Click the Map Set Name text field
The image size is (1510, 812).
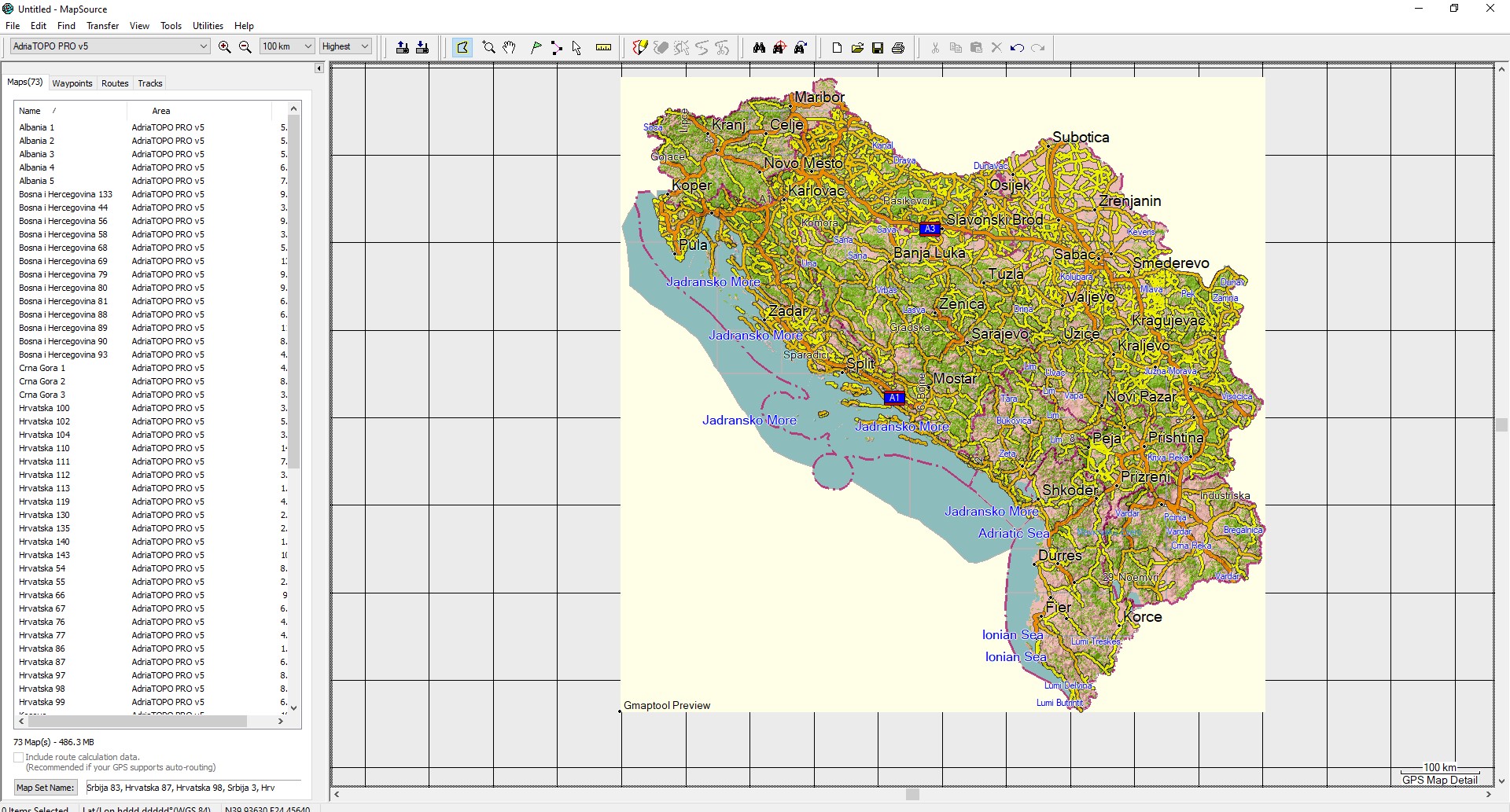pyautogui.click(x=193, y=788)
